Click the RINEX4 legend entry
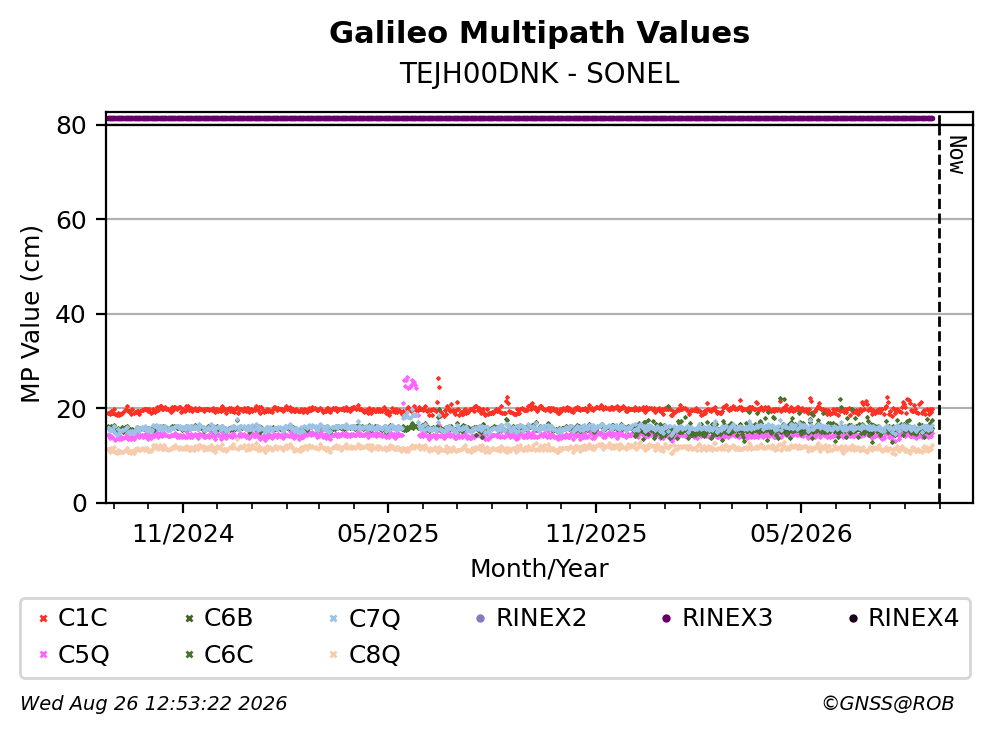The image size is (993, 734). [904, 618]
